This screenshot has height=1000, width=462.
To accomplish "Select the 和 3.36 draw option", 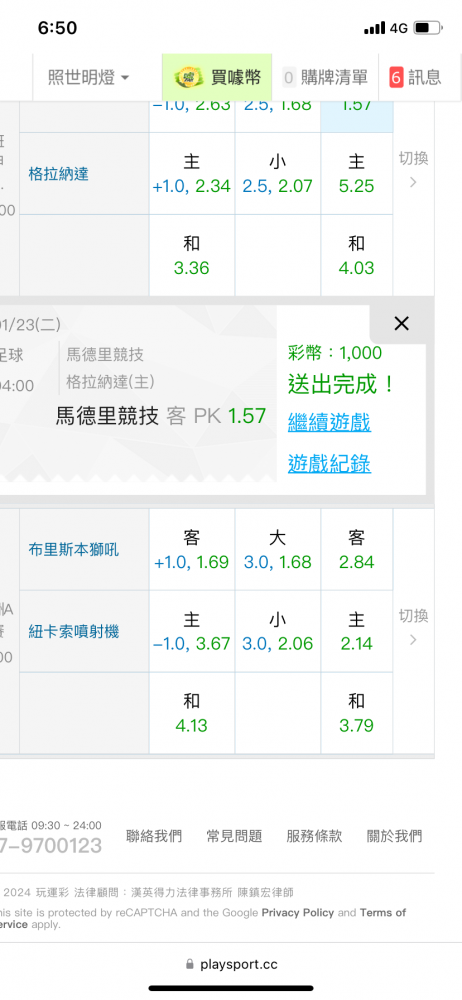I will point(192,255).
